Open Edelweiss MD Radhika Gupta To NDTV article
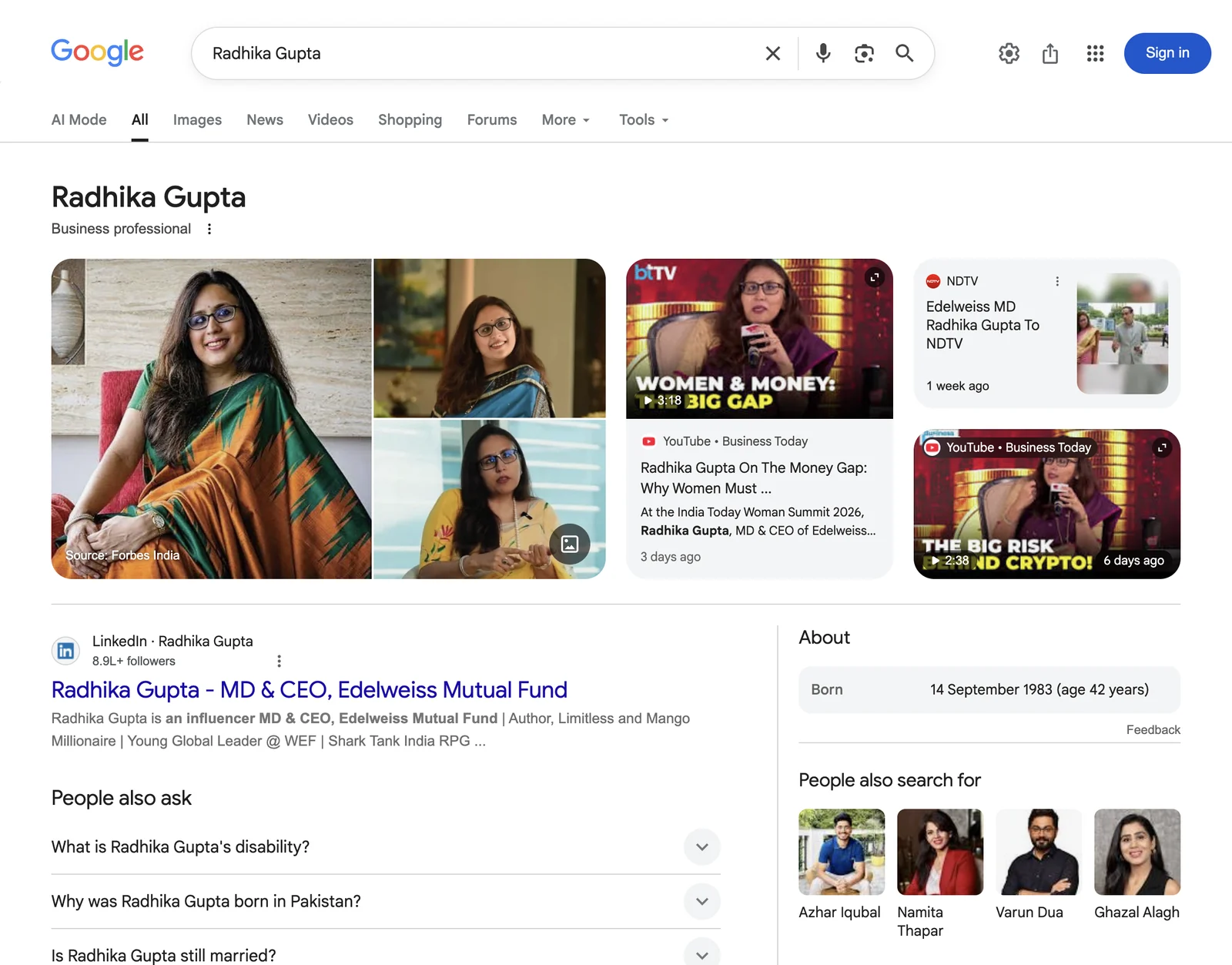 (x=983, y=325)
